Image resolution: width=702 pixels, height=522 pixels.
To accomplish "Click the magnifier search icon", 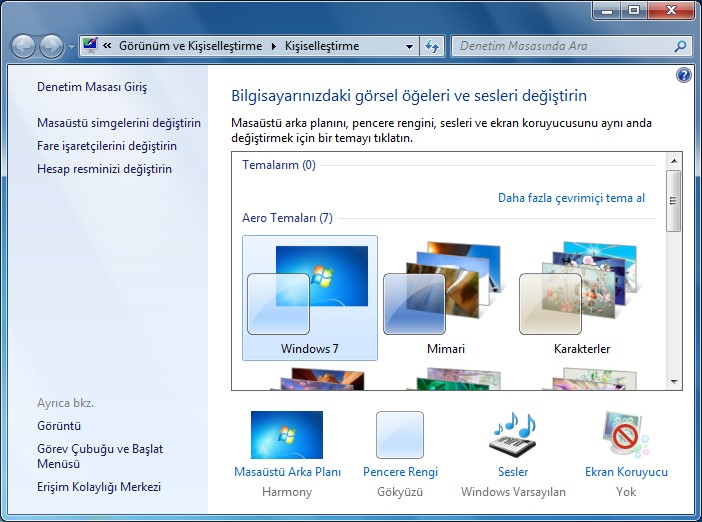I will tap(680, 46).
